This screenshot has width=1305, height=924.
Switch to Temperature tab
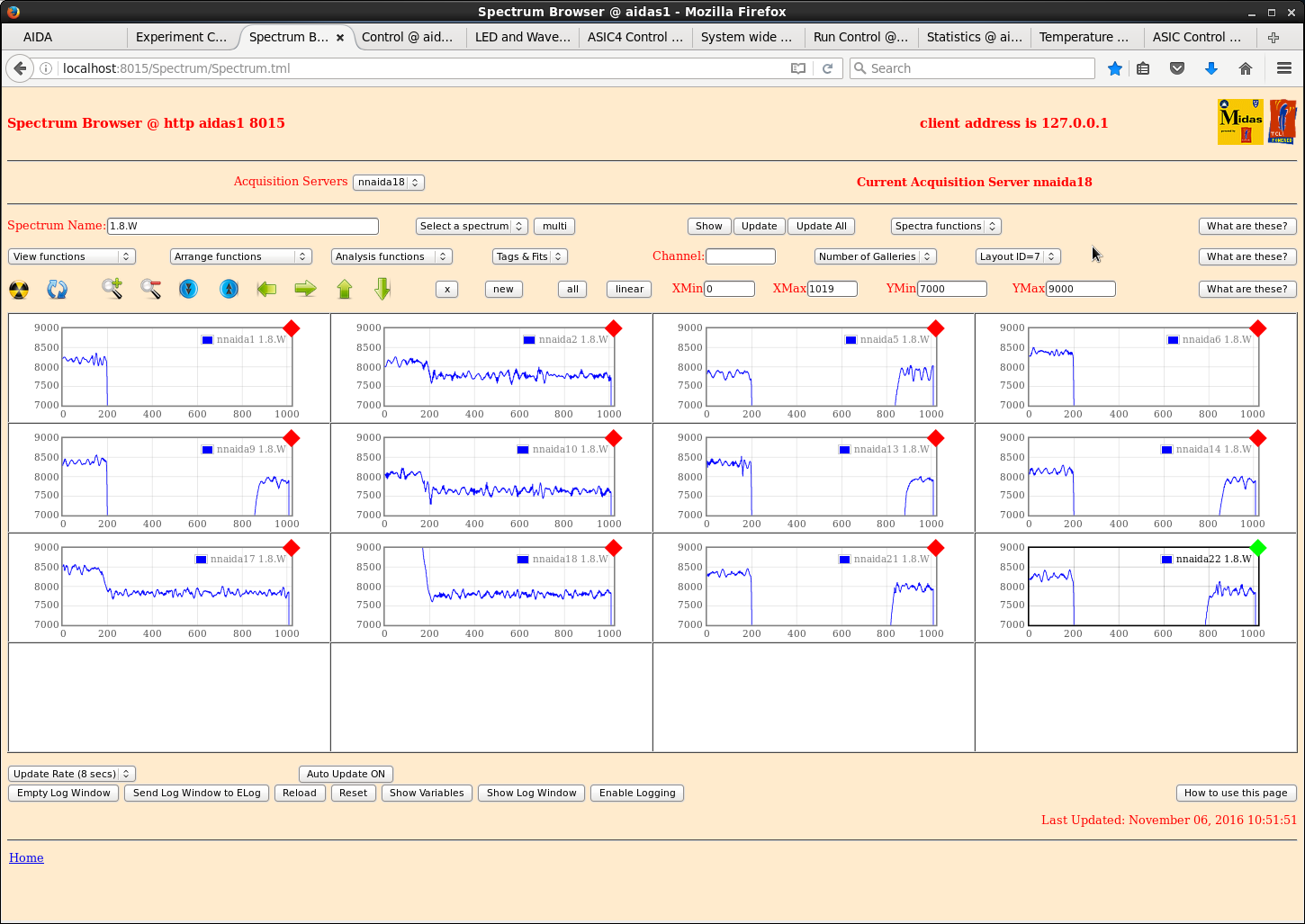pos(1086,37)
